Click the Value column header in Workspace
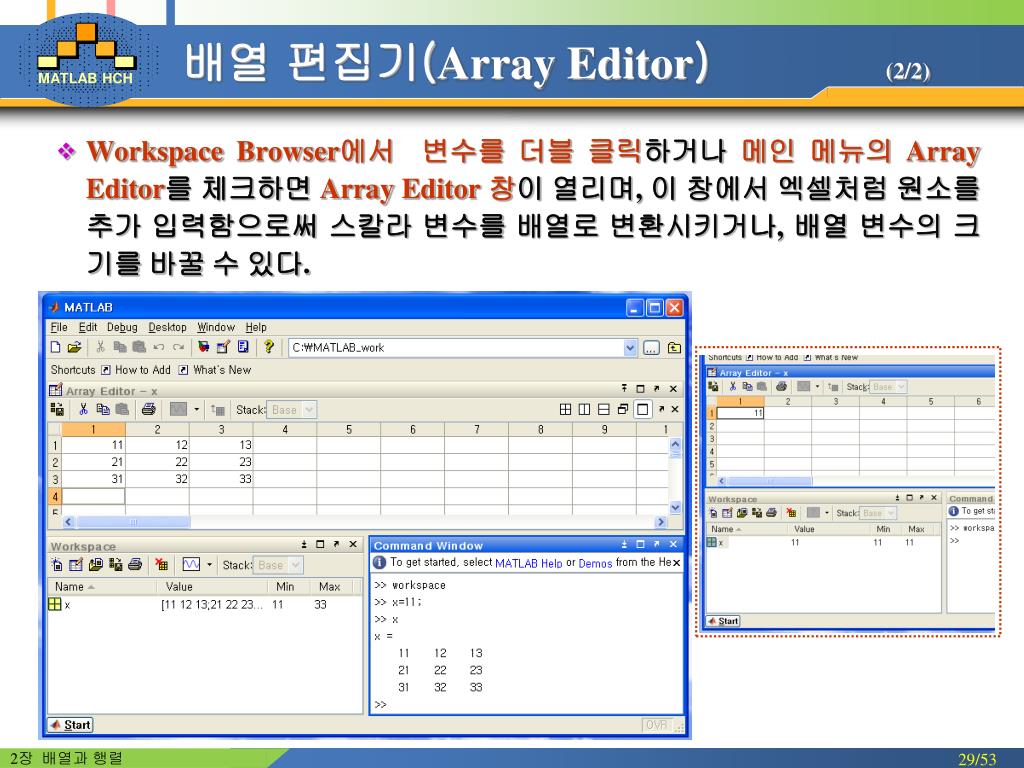This screenshot has width=1024, height=768. 212,586
